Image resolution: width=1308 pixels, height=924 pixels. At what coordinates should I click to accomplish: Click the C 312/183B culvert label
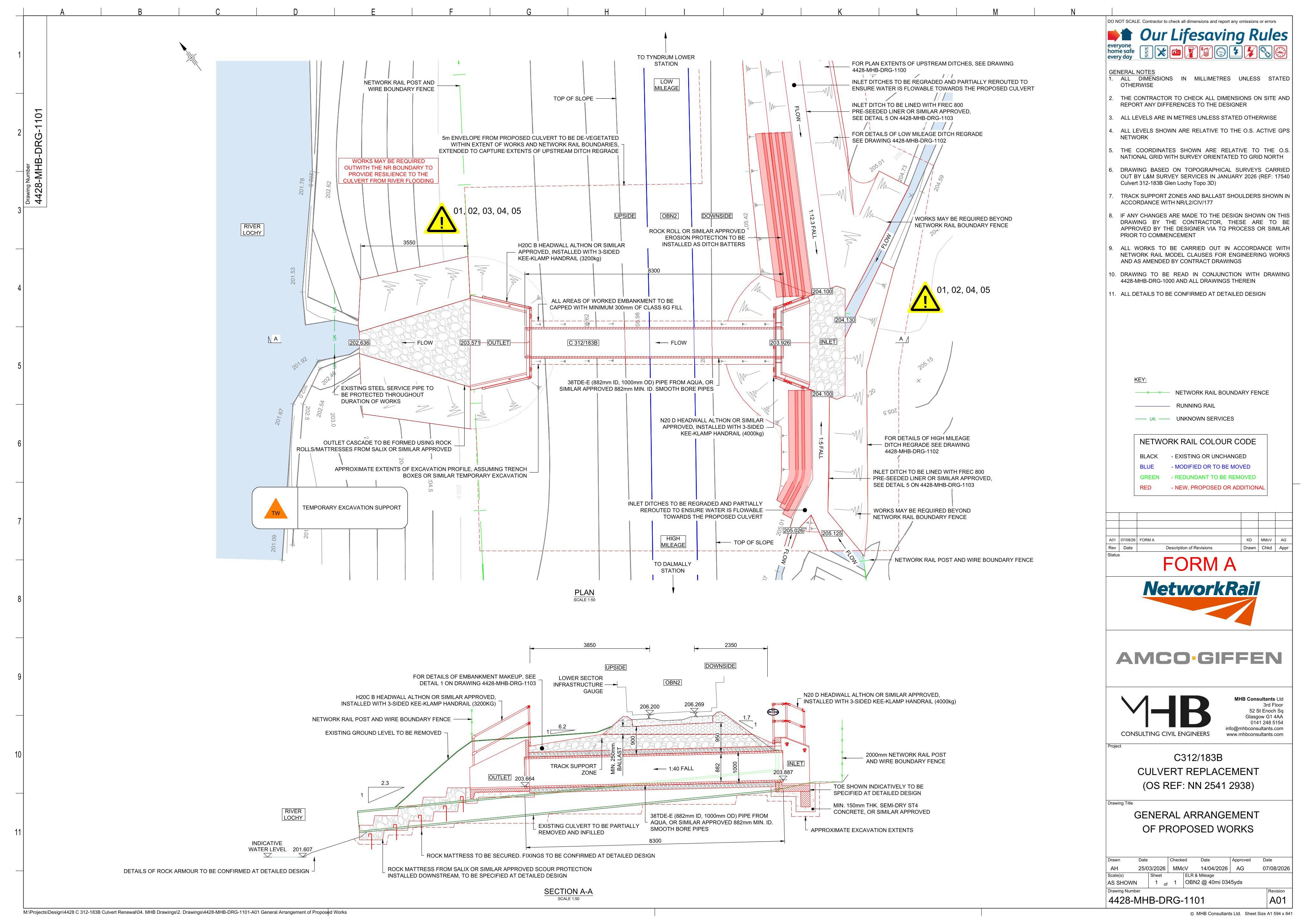coord(583,343)
